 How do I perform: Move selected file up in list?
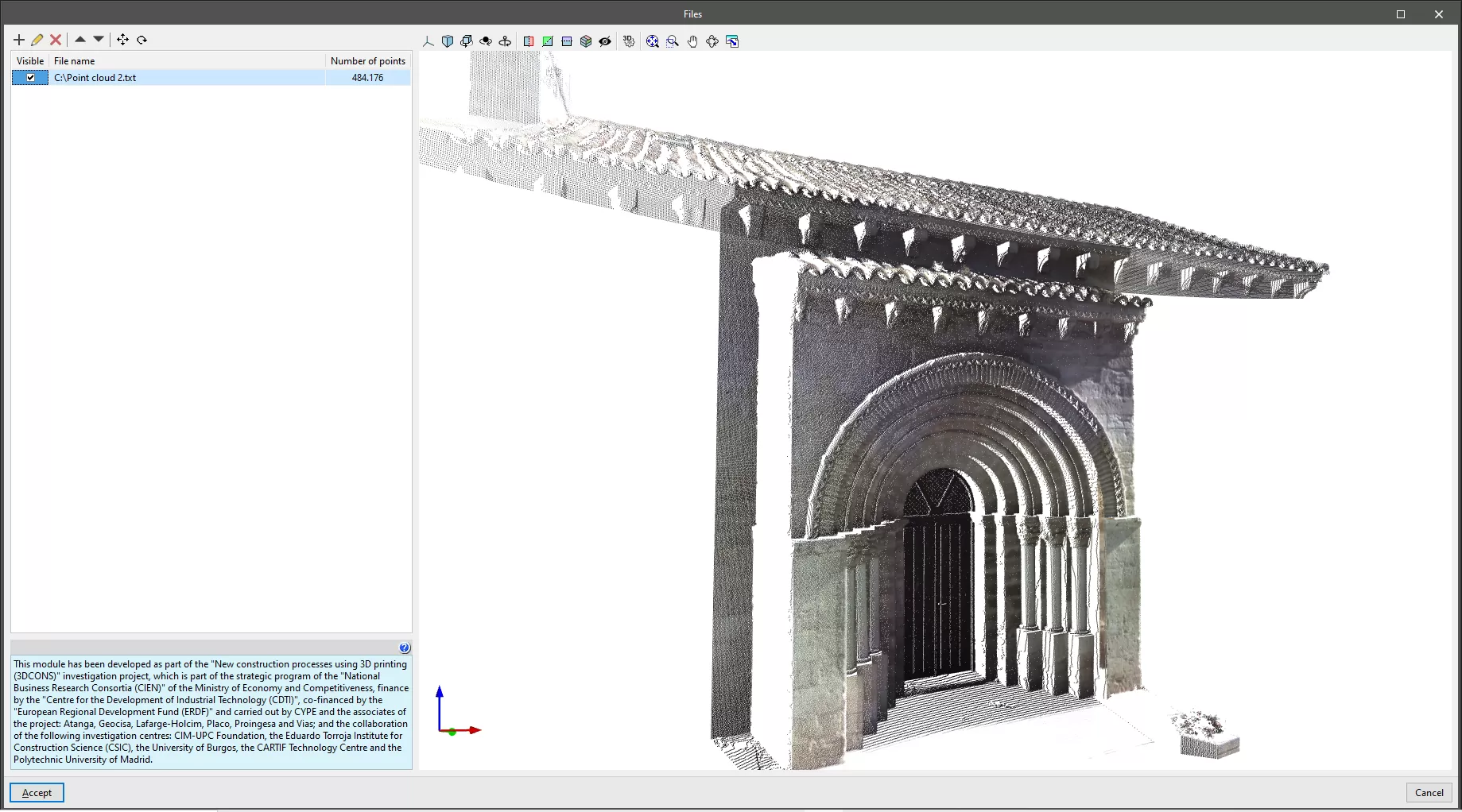tap(80, 39)
